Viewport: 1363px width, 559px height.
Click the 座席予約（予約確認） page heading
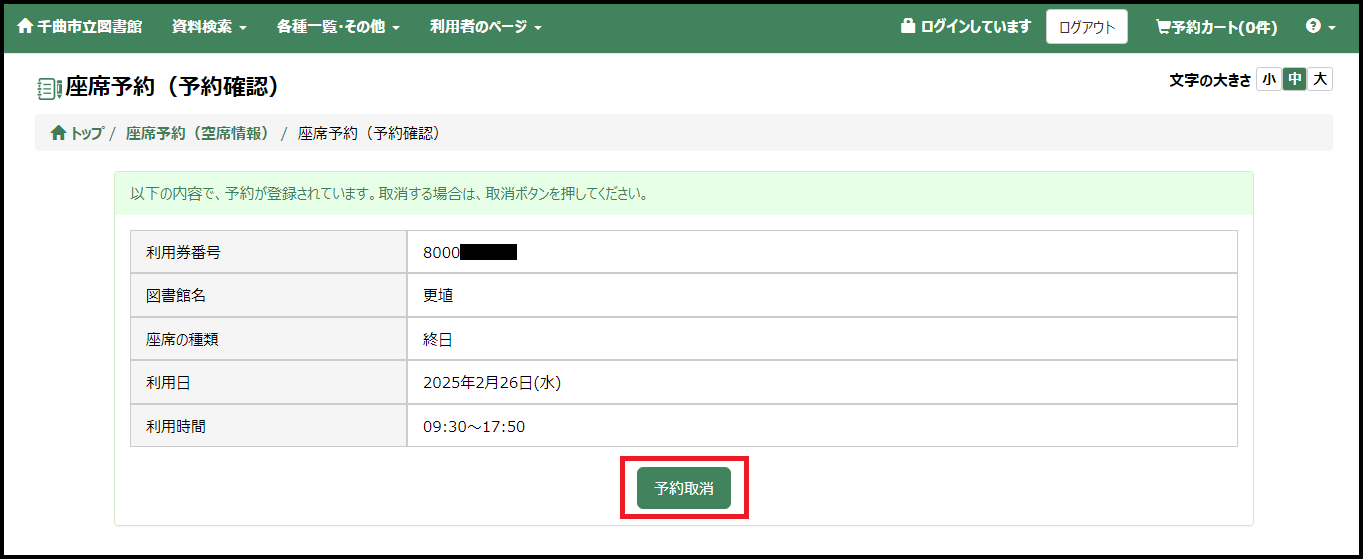pyautogui.click(x=172, y=87)
